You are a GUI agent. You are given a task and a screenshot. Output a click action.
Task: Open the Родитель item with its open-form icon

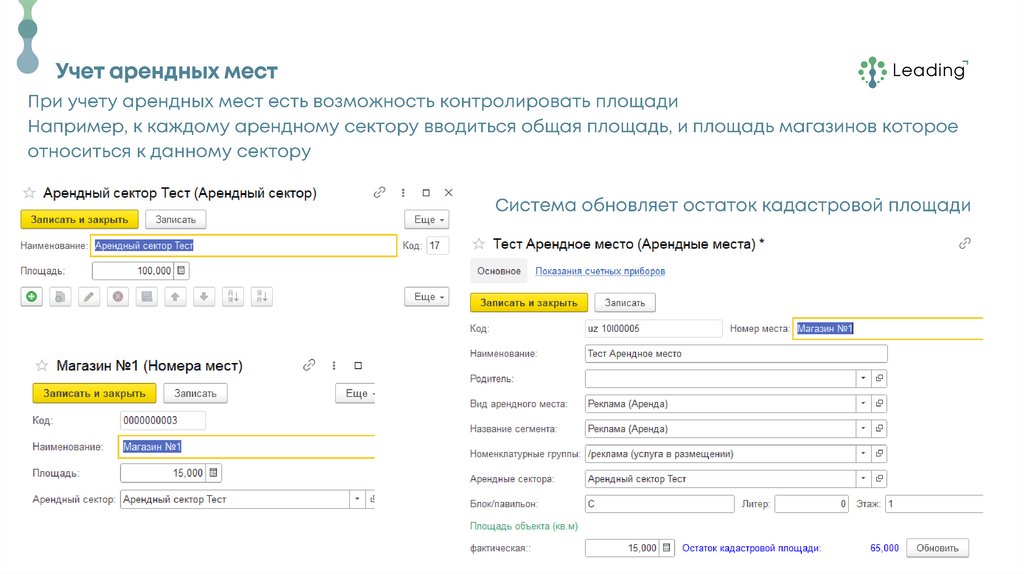tap(879, 378)
